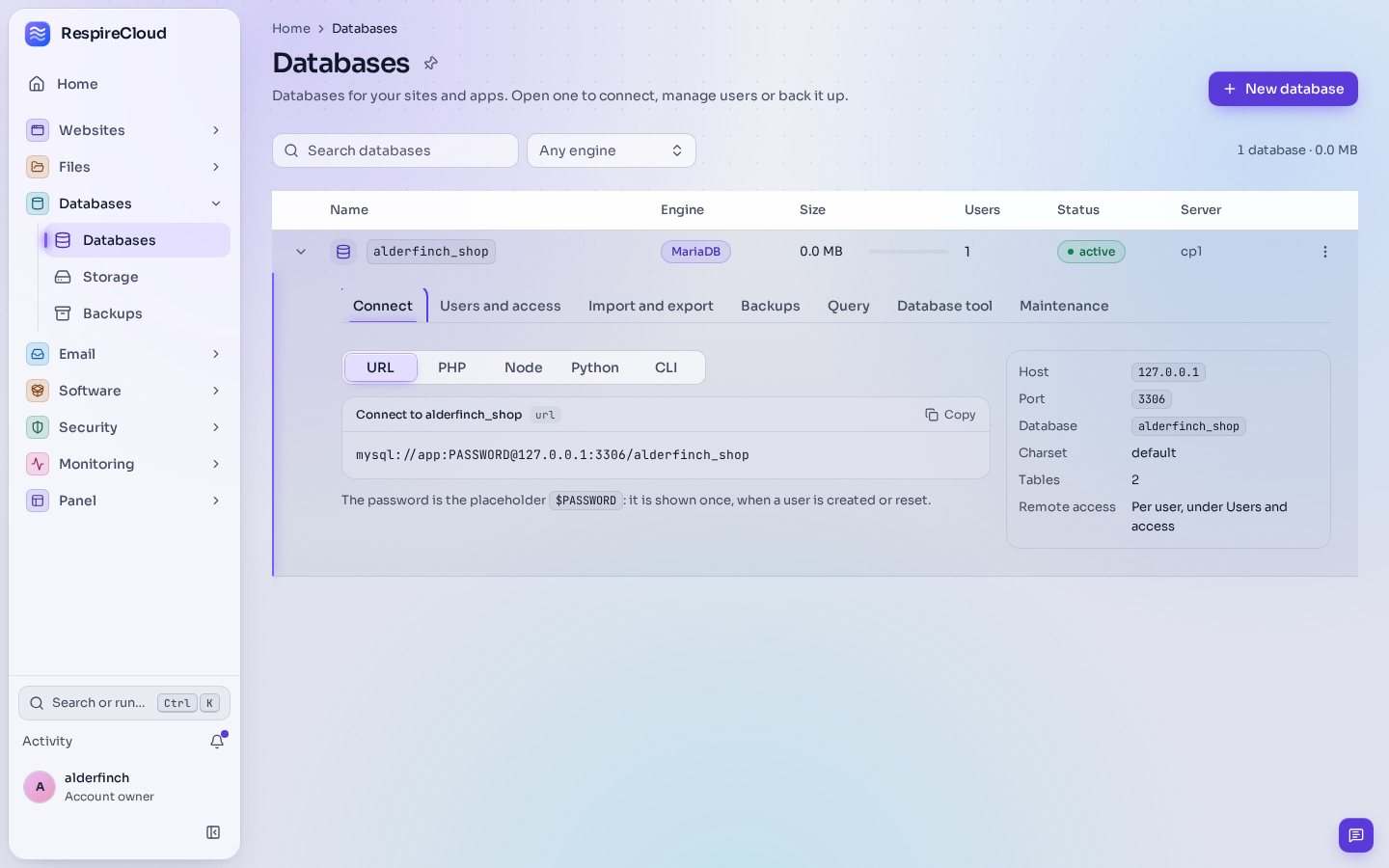Select the URL connection format

tap(381, 367)
